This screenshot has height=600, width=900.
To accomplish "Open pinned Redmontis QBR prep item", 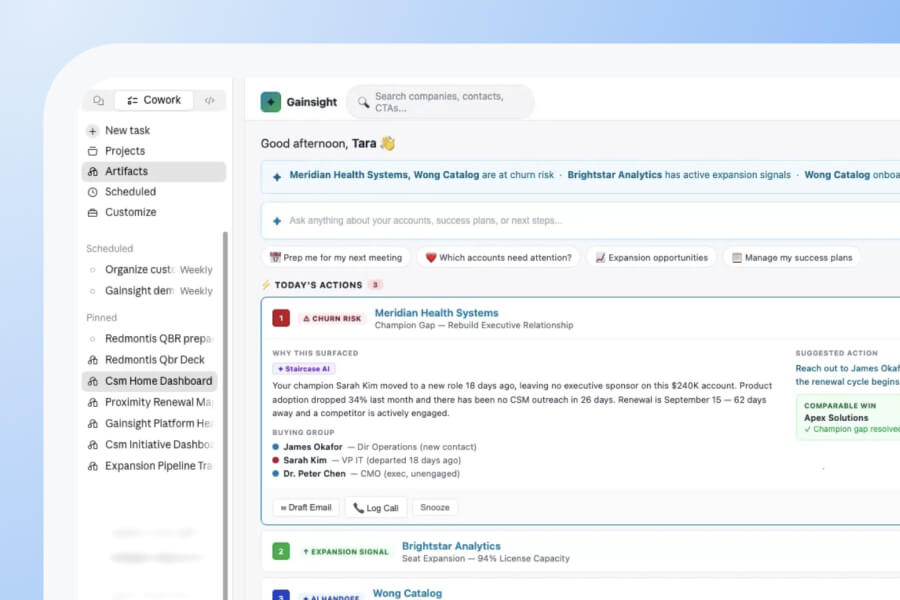I will 150,339.
